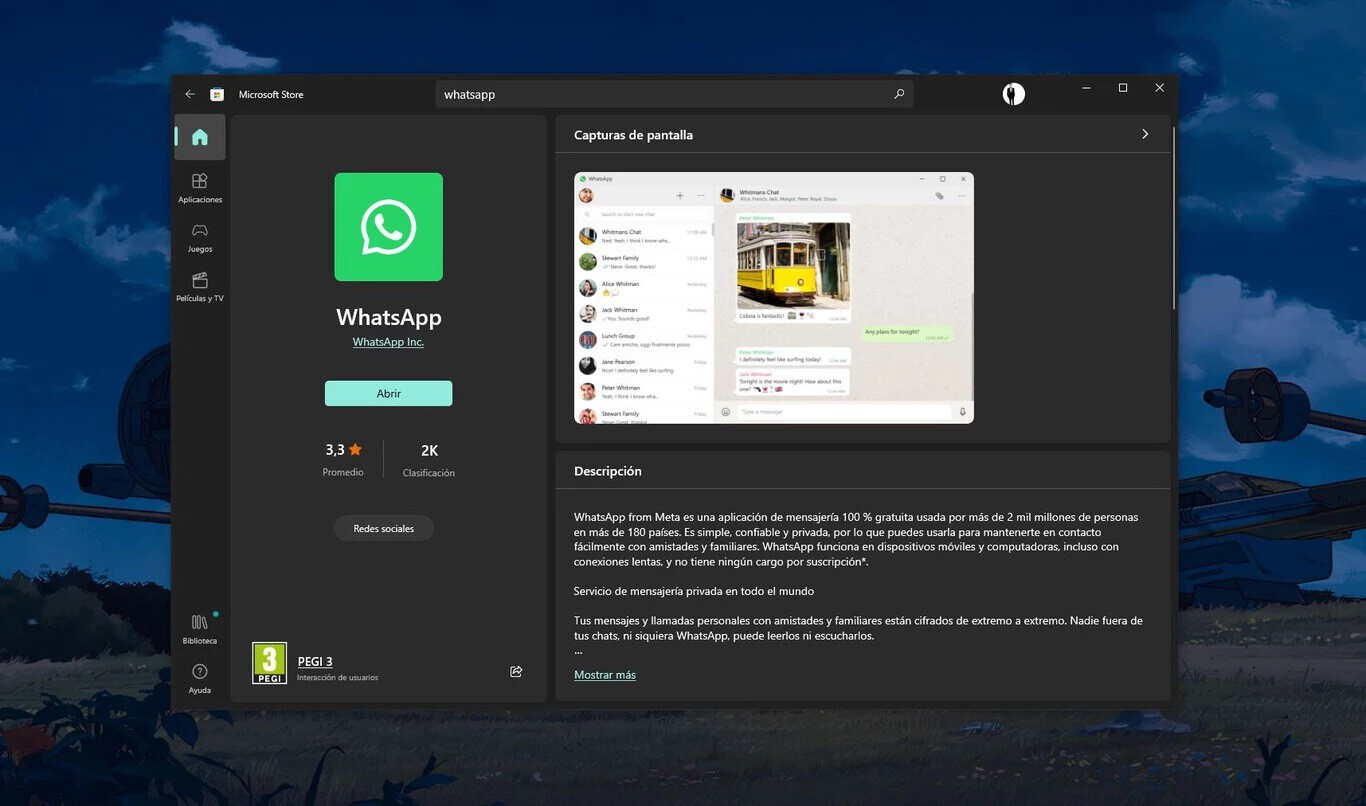Viewport: 1366px width, 806px height.
Task: Click the Redes sociales button
Action: 383,528
